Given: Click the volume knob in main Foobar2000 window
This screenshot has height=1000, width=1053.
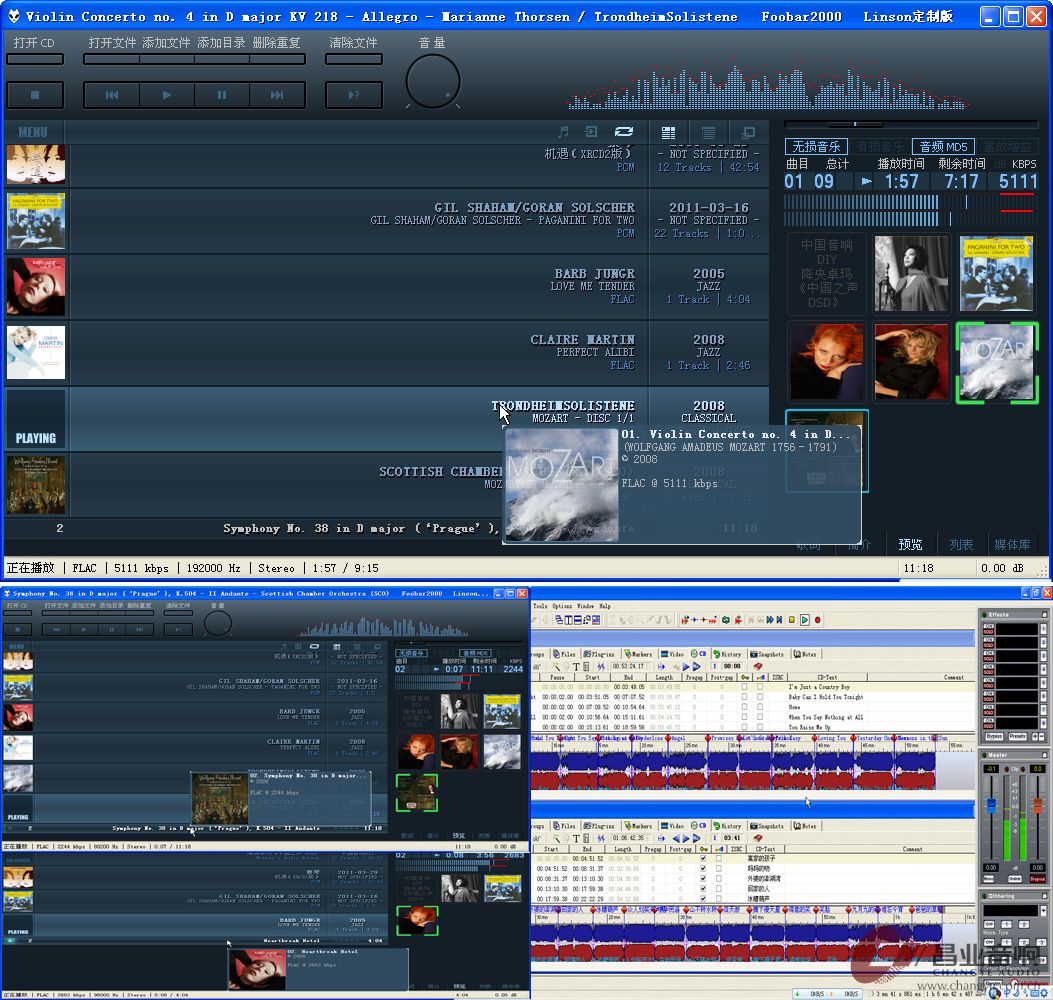Looking at the screenshot, I should 433,81.
